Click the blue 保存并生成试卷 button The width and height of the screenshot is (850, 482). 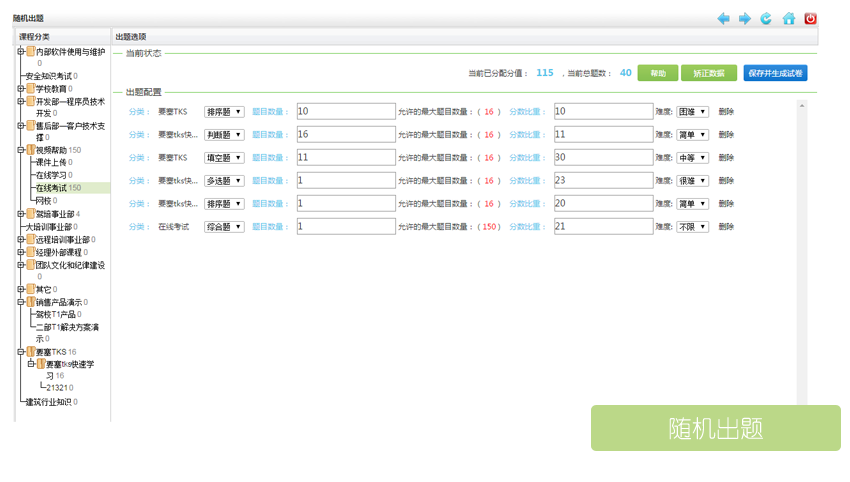point(775,73)
